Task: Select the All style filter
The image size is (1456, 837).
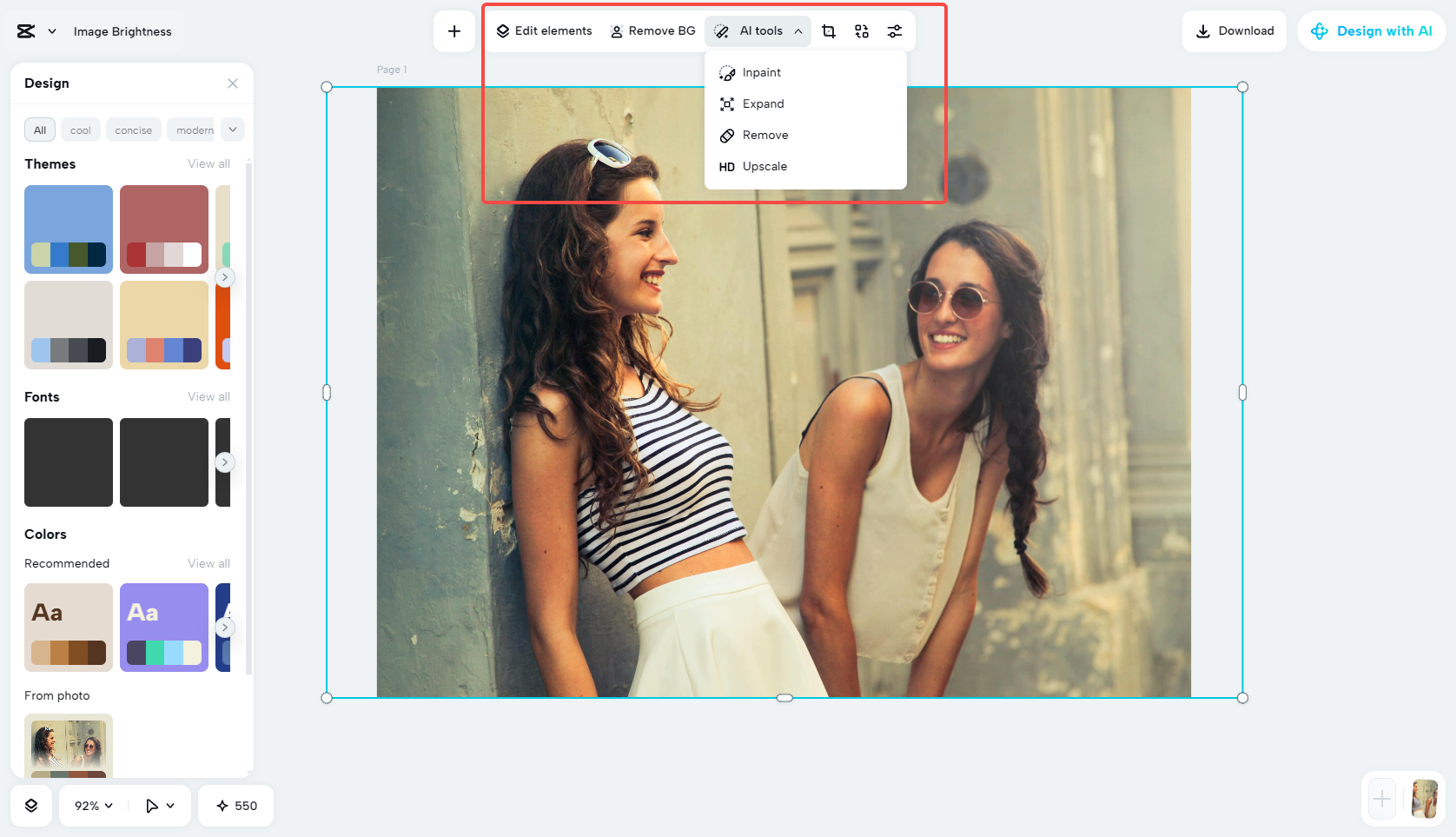Action: (x=40, y=130)
